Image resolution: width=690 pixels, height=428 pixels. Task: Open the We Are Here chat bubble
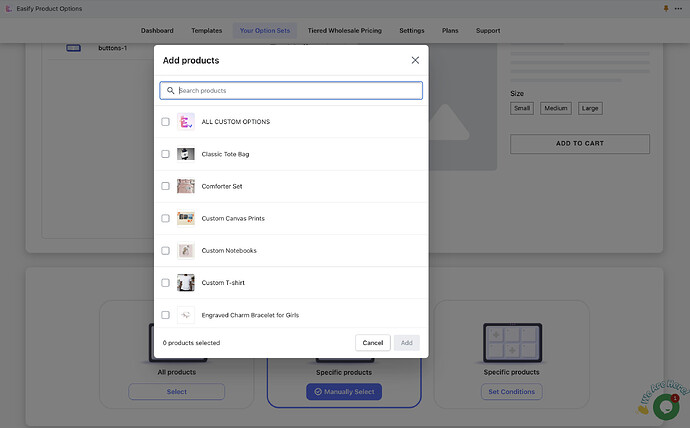click(x=666, y=406)
